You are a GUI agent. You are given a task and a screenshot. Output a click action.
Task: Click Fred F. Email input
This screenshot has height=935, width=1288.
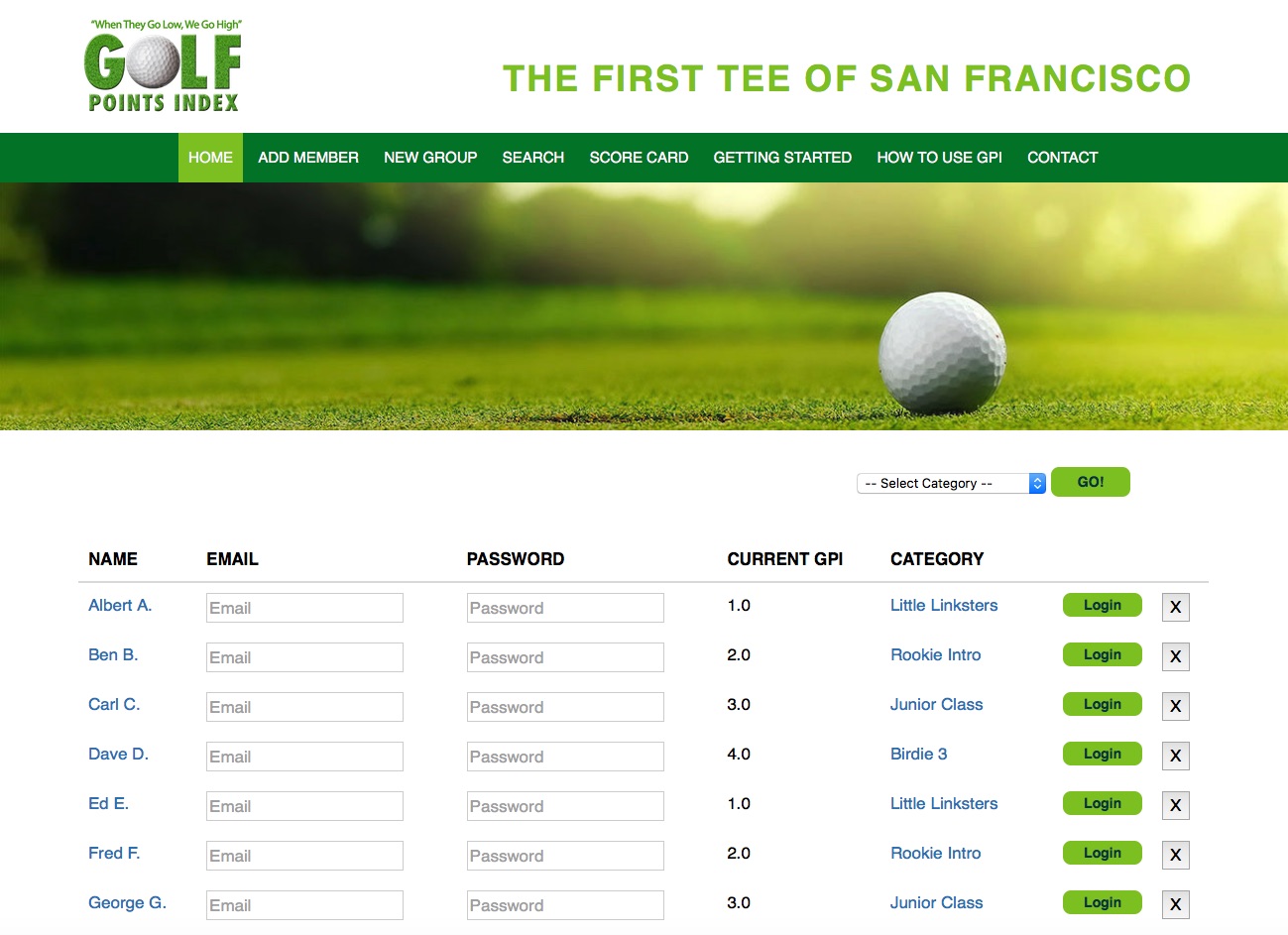pos(304,856)
